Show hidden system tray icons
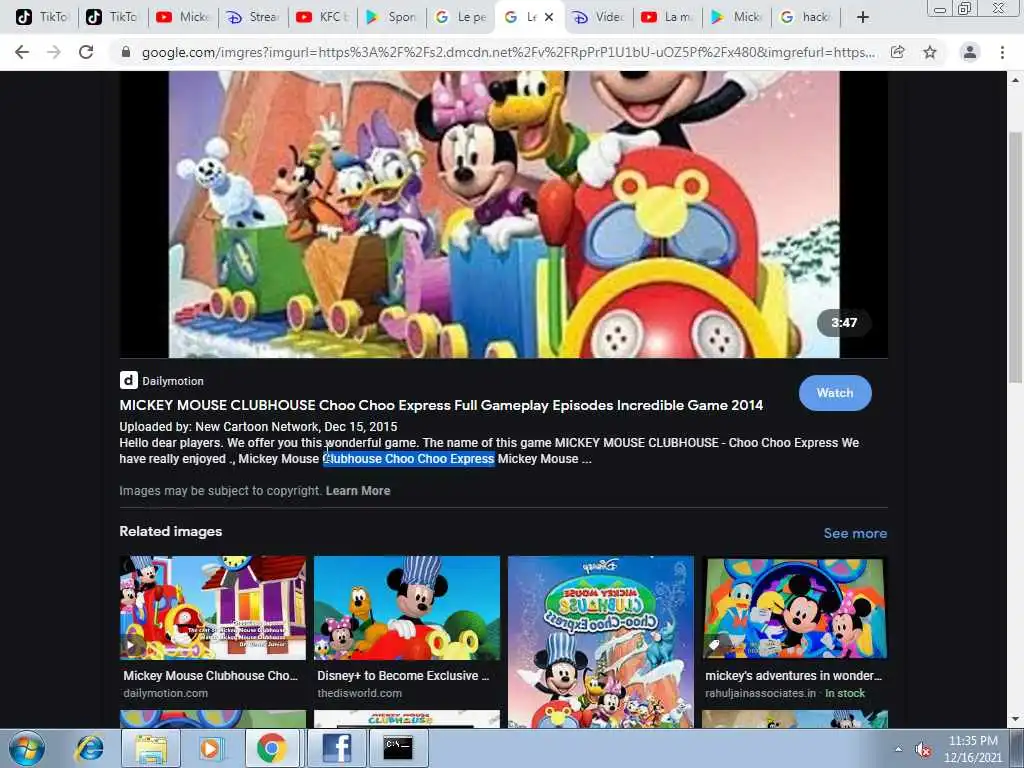Image resolution: width=1024 pixels, height=768 pixels. tap(899, 749)
